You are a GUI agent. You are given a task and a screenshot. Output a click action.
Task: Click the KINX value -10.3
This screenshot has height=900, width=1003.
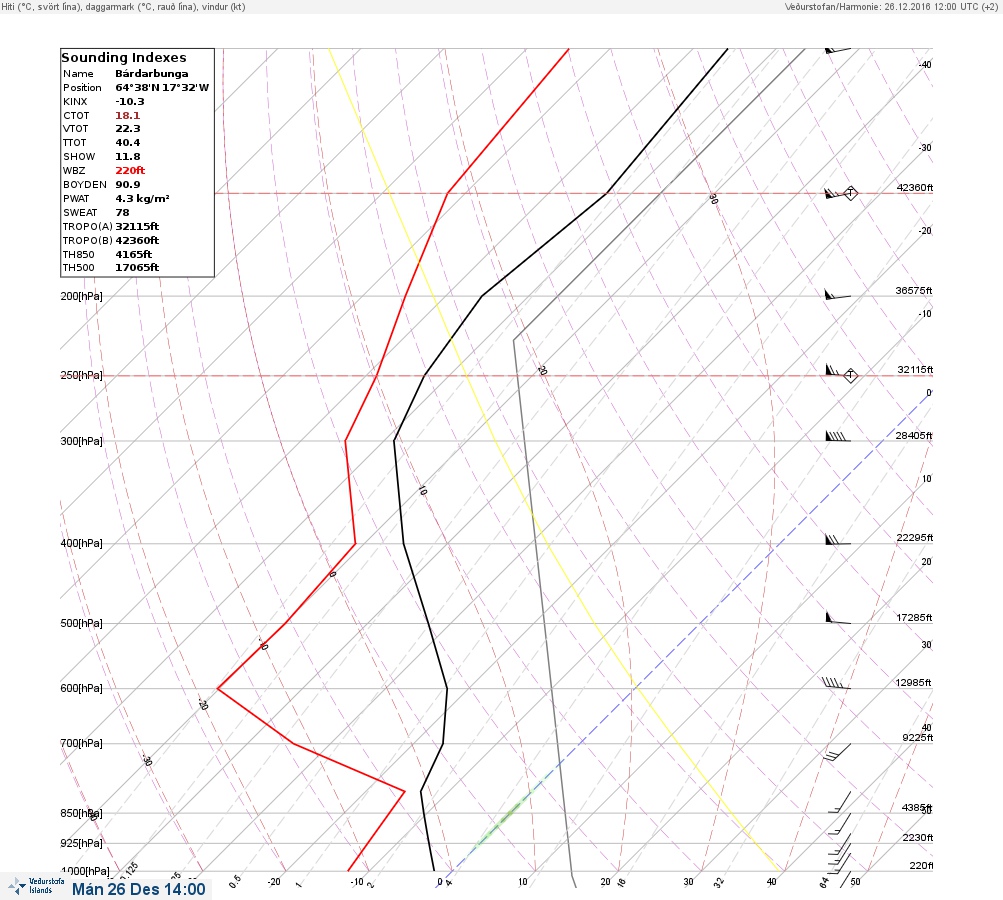point(130,102)
